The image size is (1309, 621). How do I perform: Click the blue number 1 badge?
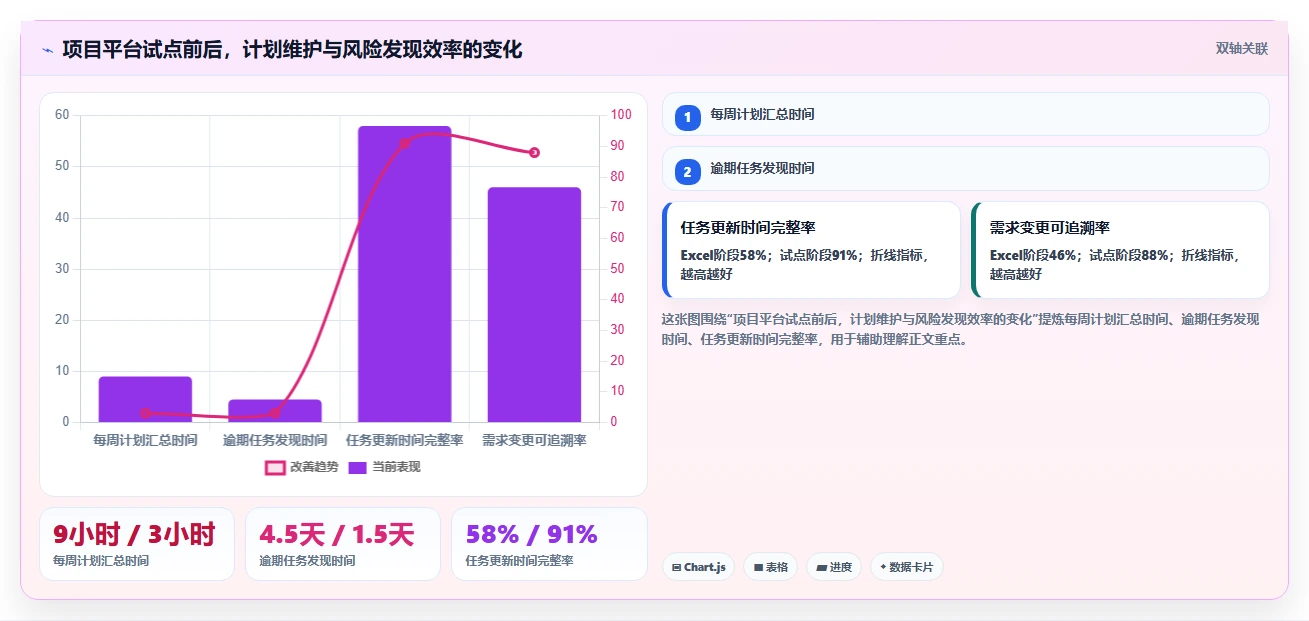click(687, 116)
